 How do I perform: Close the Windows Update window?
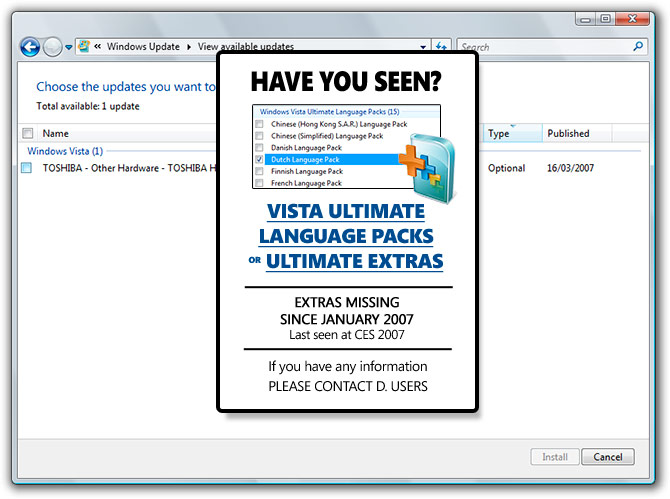click(632, 19)
